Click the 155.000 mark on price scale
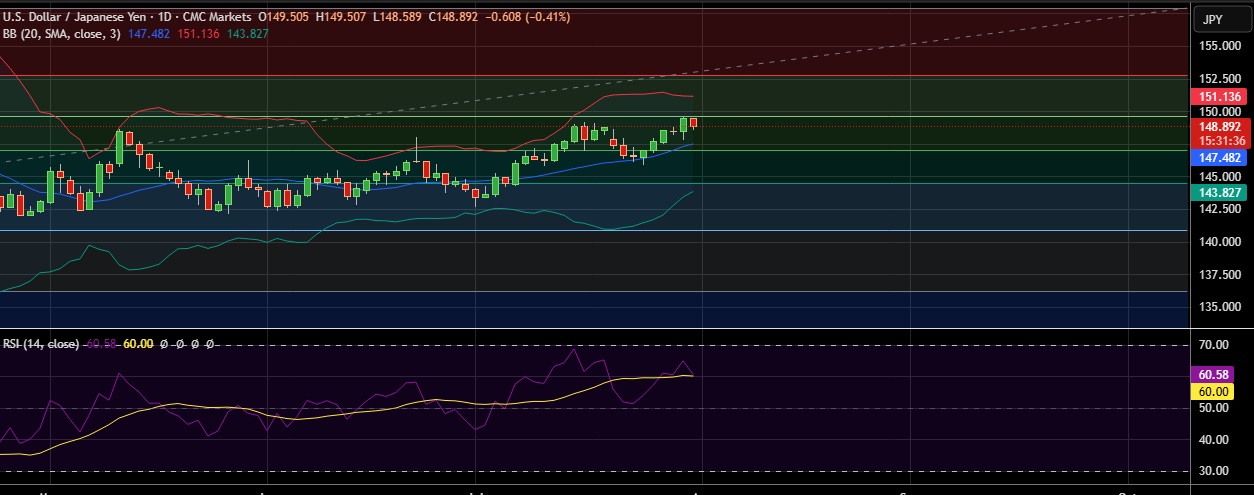Viewport: 1254px width, 495px height. [1218, 46]
